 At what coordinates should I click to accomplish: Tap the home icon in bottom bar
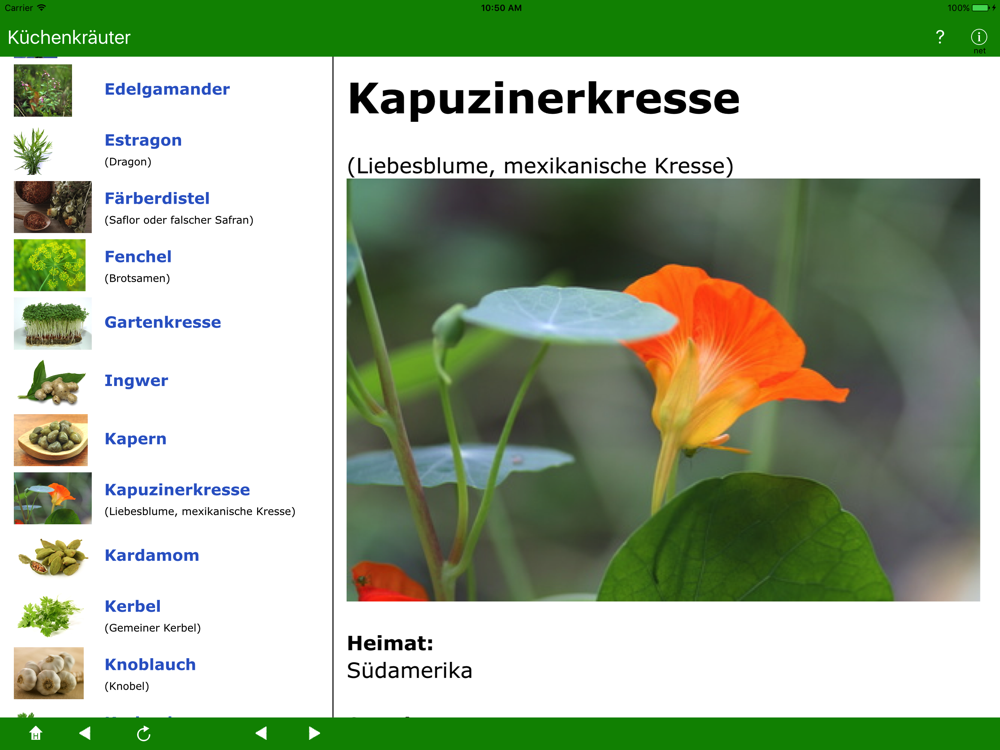pos(36,734)
